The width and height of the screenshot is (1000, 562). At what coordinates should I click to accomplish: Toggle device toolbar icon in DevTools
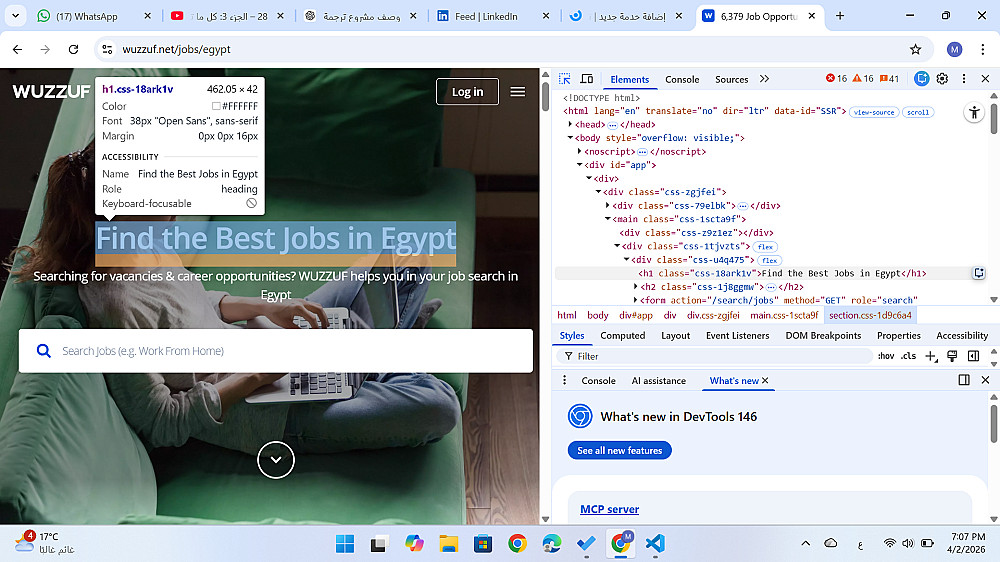(x=587, y=79)
